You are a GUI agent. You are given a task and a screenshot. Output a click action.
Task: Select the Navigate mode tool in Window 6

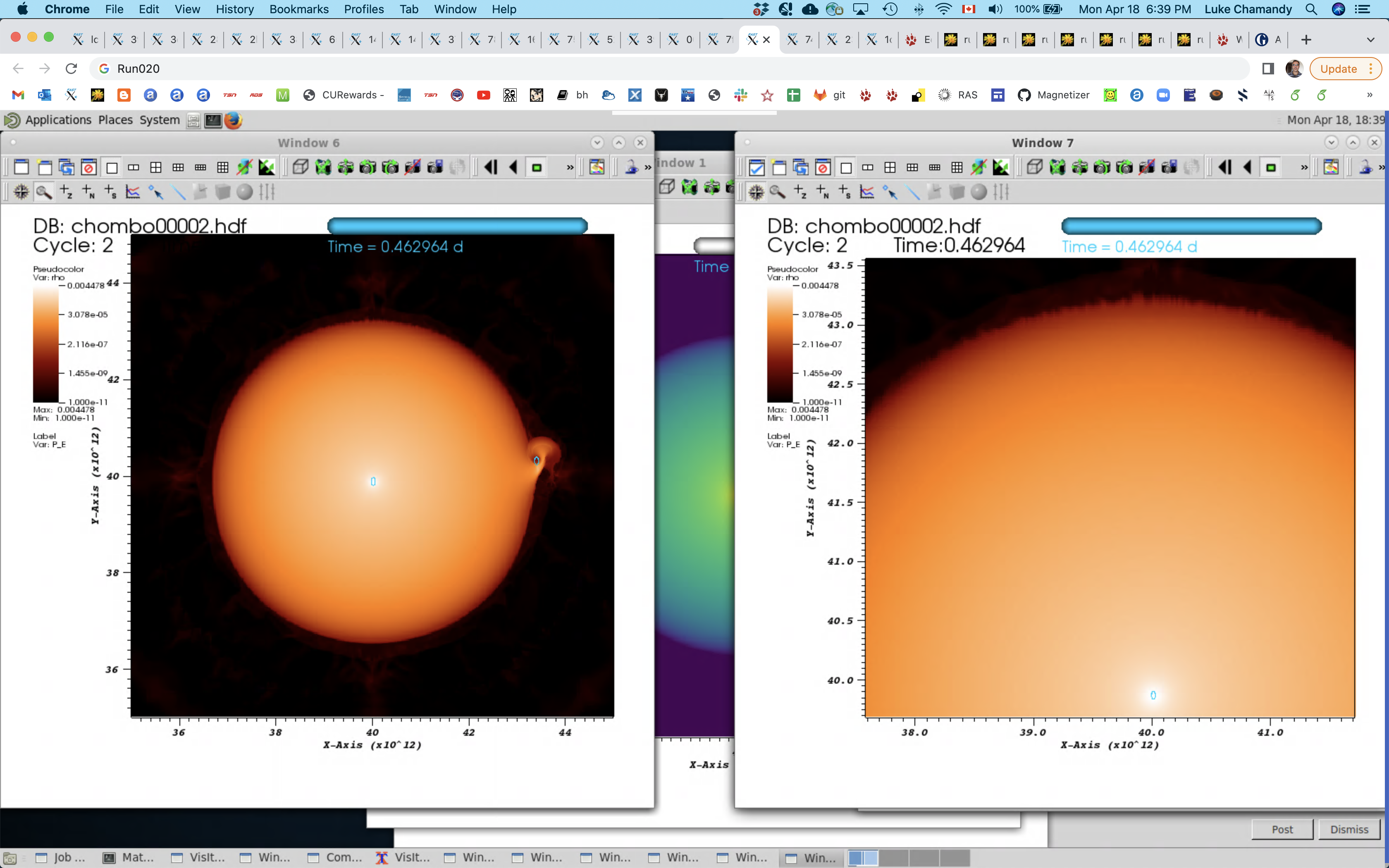(x=21, y=192)
